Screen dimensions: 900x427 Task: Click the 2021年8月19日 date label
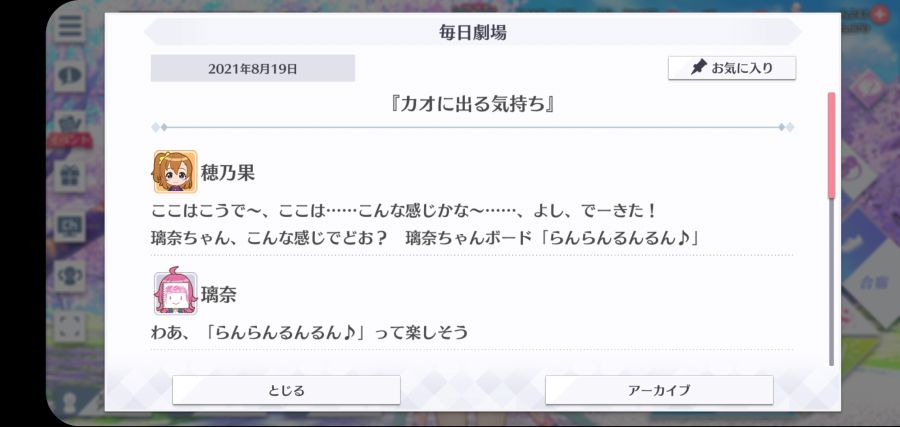click(x=253, y=68)
